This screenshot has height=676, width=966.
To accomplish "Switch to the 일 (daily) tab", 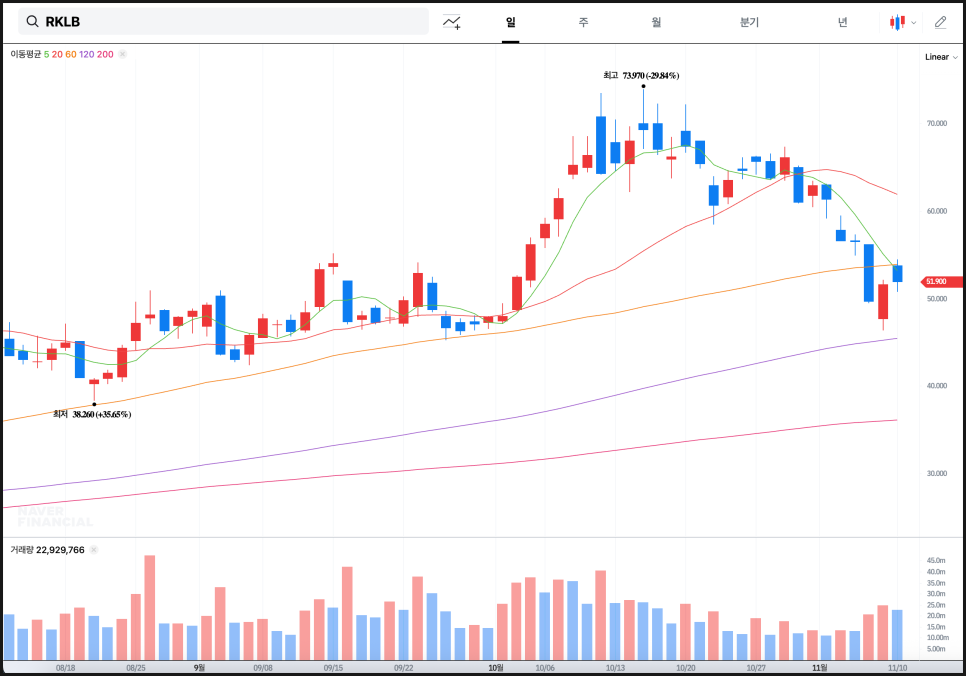I will pos(510,22).
